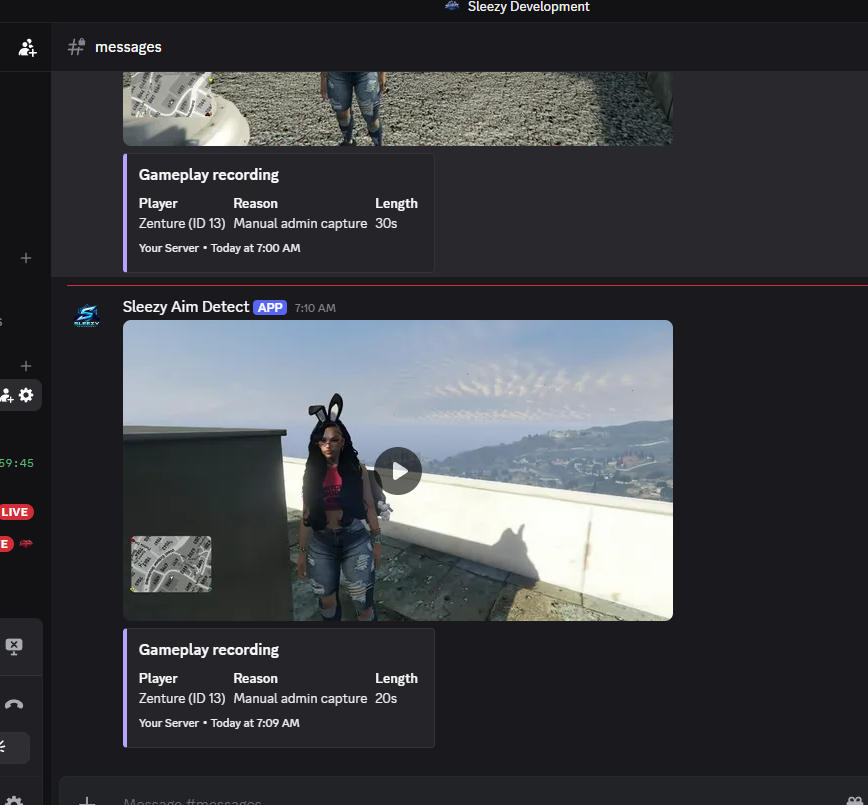Click the Sleezy Development title text
The width and height of the screenshot is (868, 805).
[529, 7]
